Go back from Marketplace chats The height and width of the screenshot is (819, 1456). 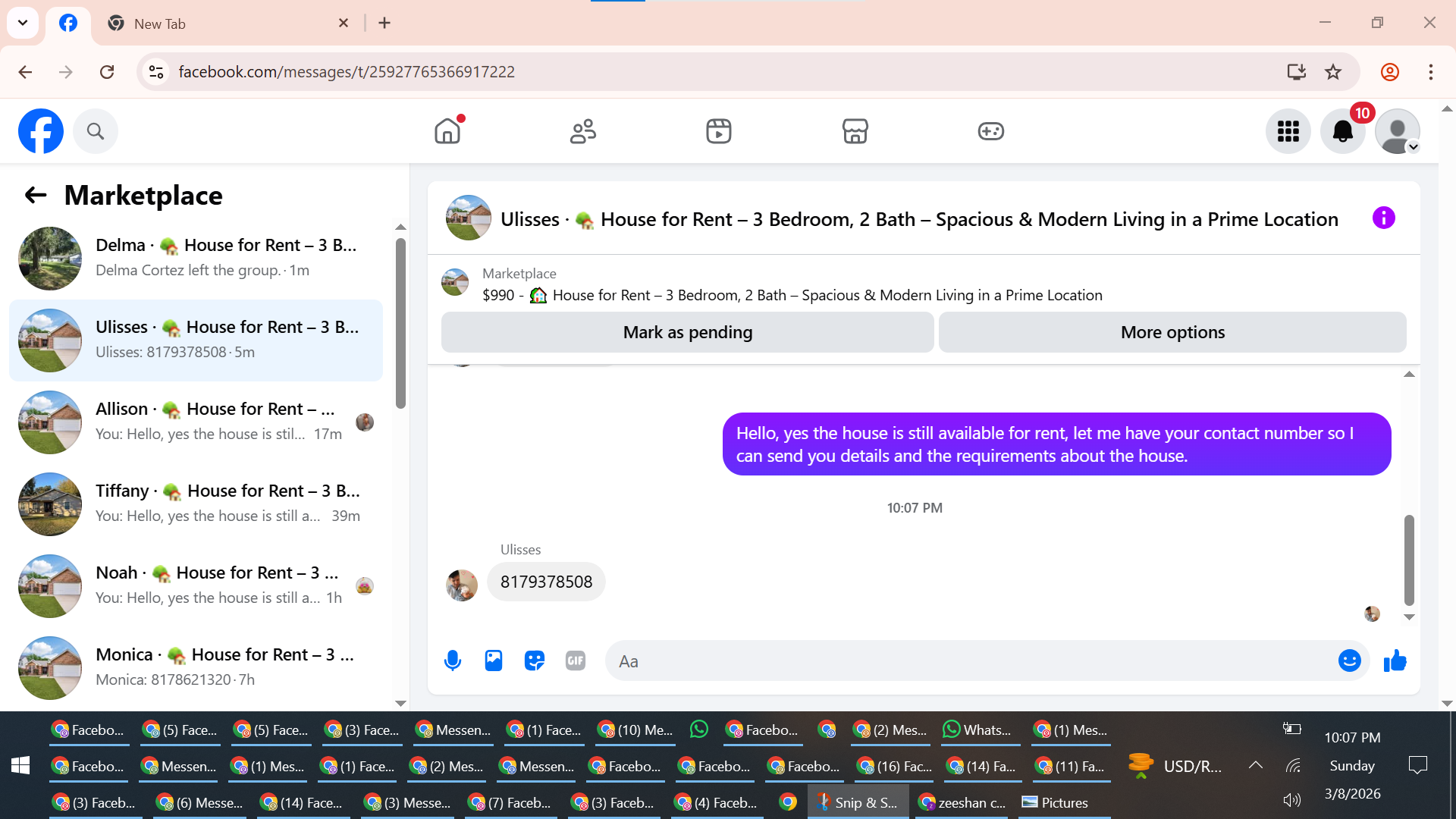36,196
